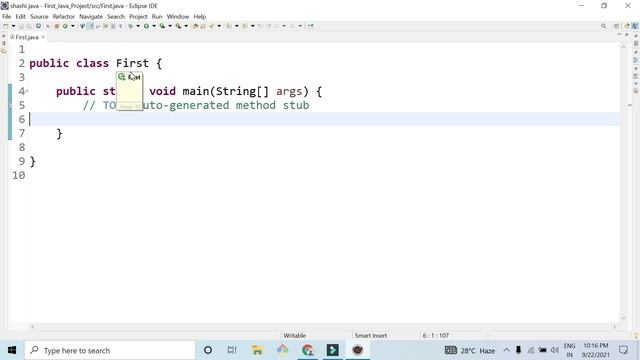Screen dimensions: 640x360
Task: Click the Type here to search box
Action: click(x=110, y=350)
